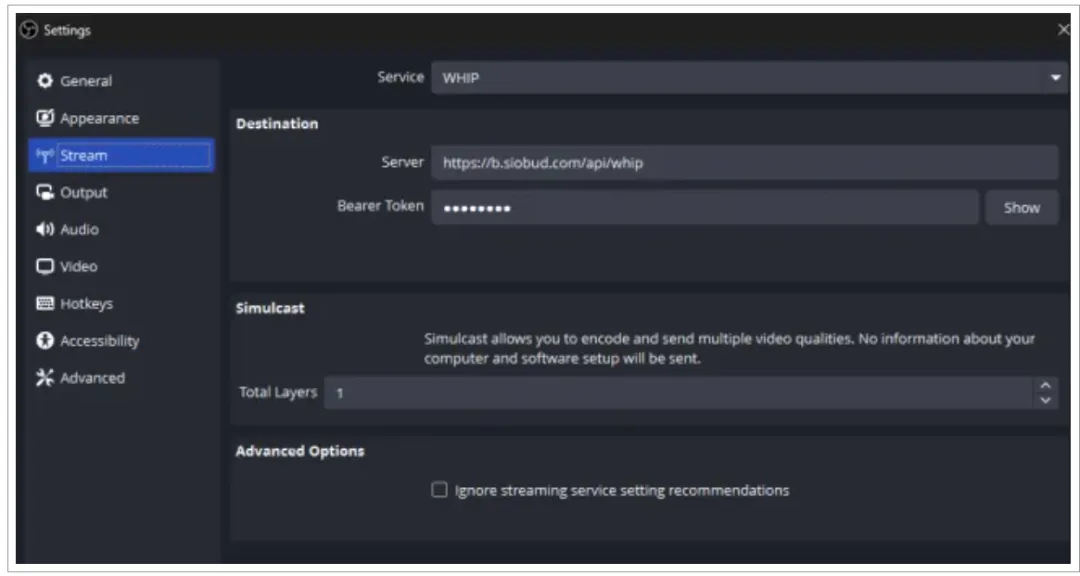The width and height of the screenshot is (1080, 576).
Task: Click the Video display icon
Action: (x=45, y=267)
